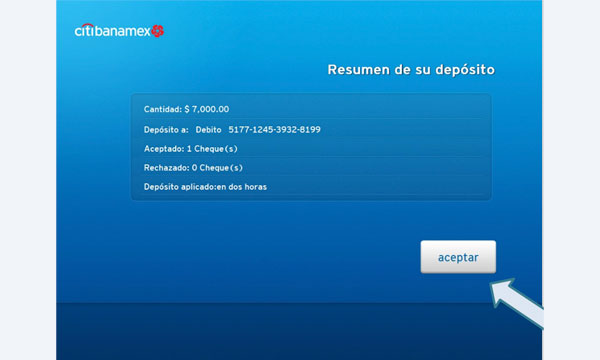Select the 'Depósito aplicado:en dos horas' line
The width and height of the screenshot is (600, 360).
[205, 187]
